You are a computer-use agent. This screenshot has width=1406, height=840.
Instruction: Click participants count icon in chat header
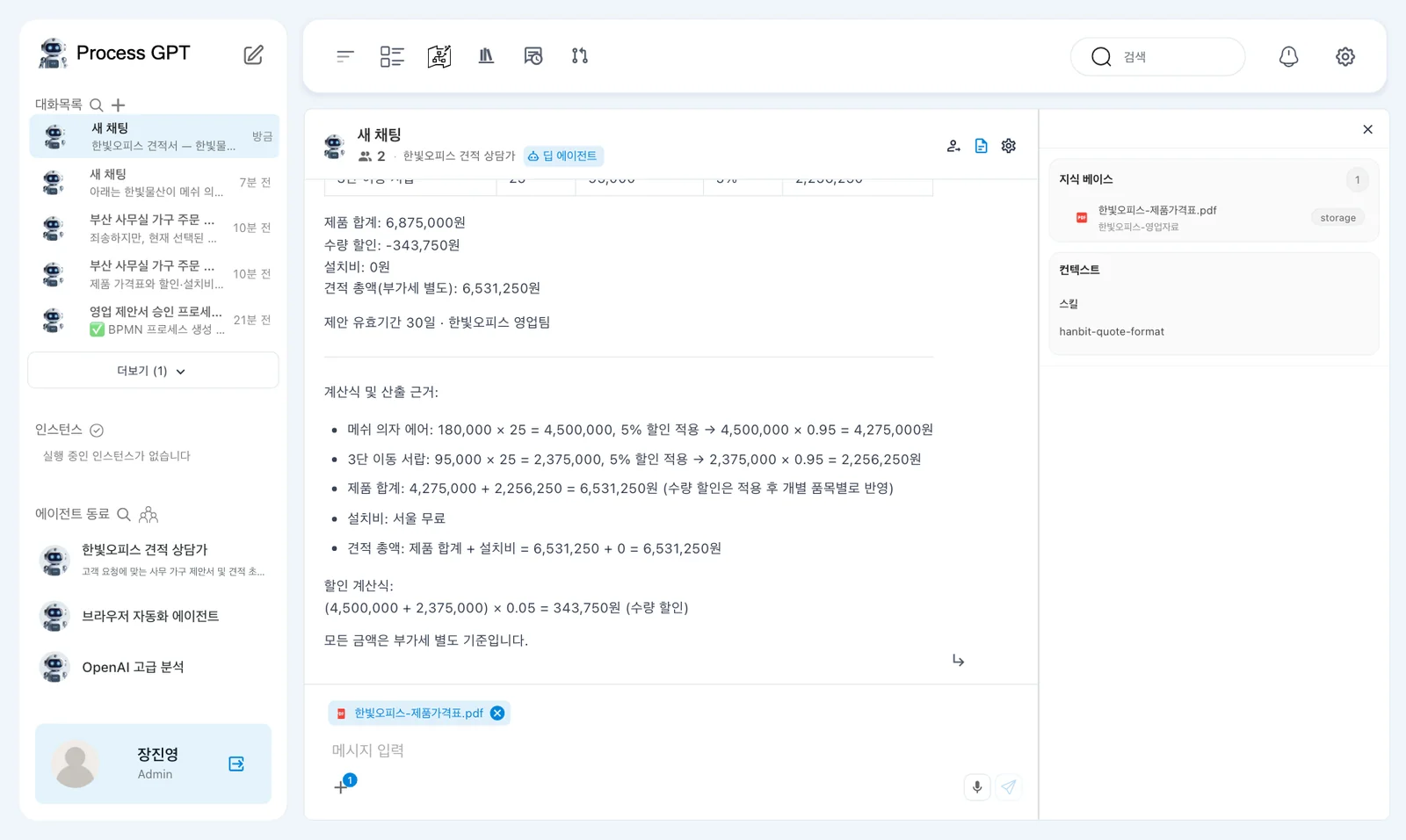365,156
